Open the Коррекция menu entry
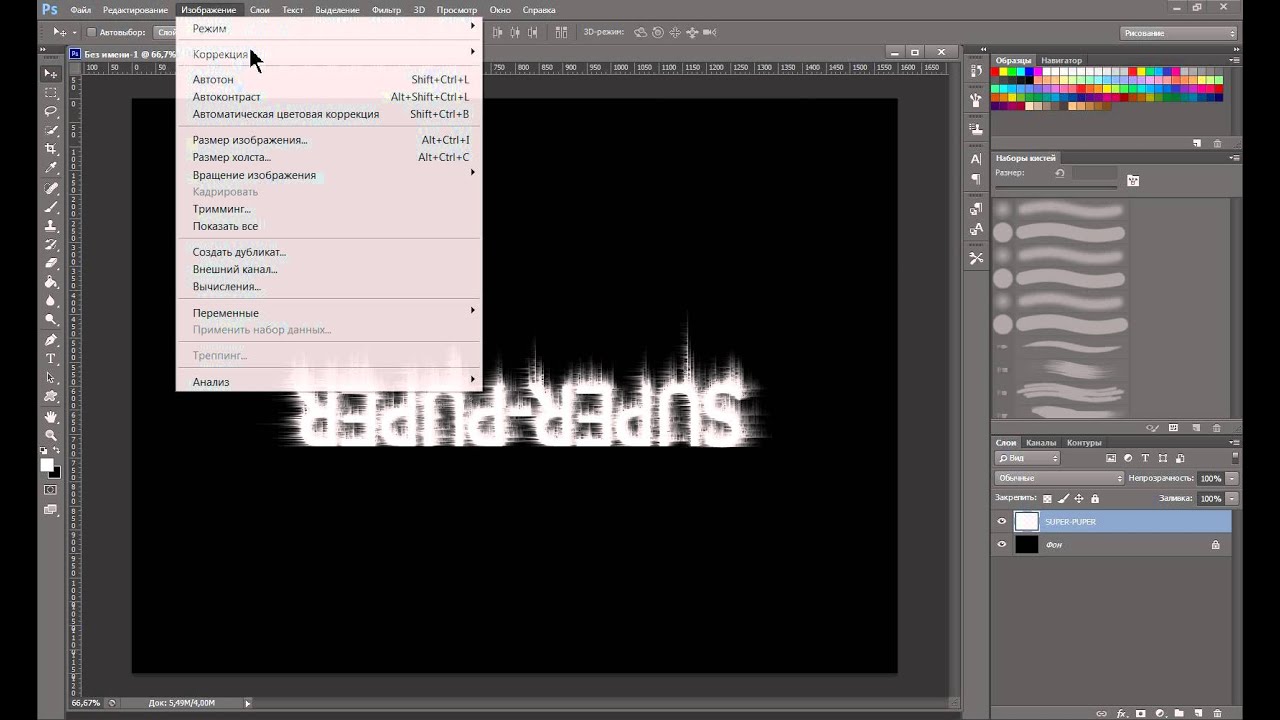 click(x=329, y=54)
